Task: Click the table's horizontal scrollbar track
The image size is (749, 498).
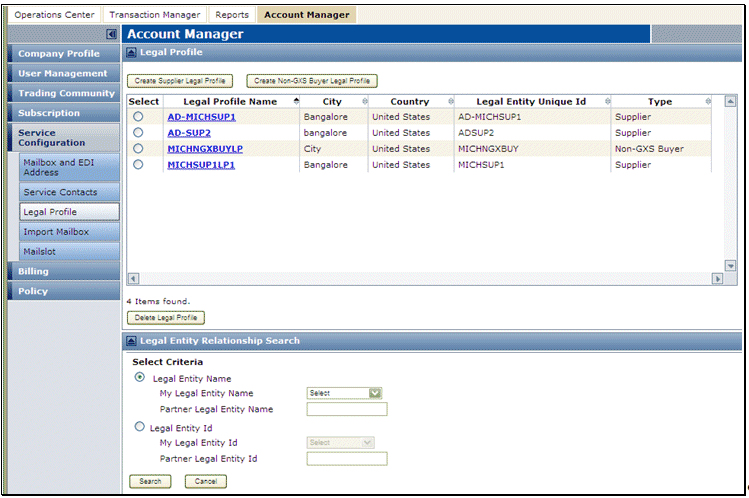Action: click(420, 278)
